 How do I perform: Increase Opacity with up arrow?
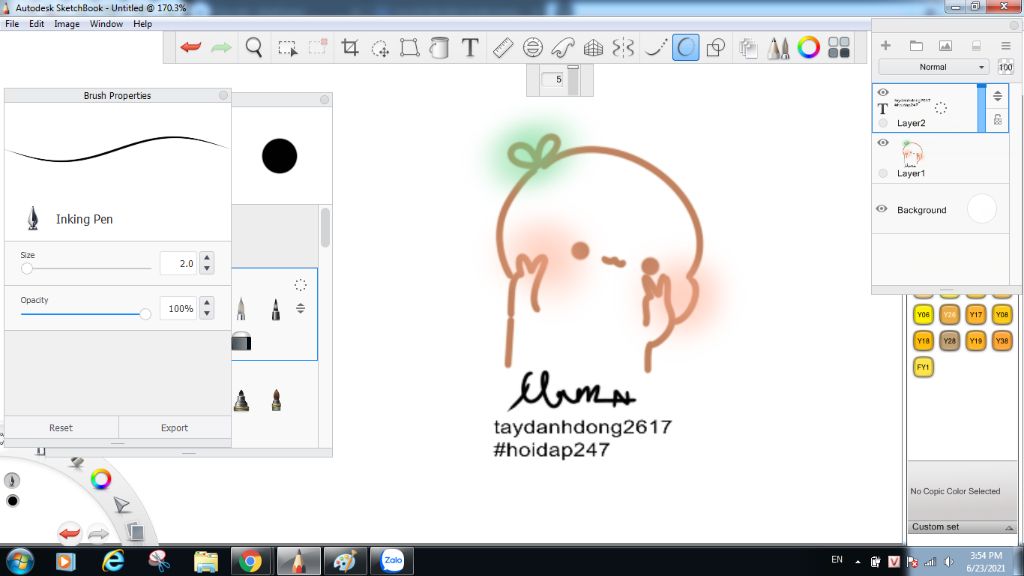pos(207,303)
